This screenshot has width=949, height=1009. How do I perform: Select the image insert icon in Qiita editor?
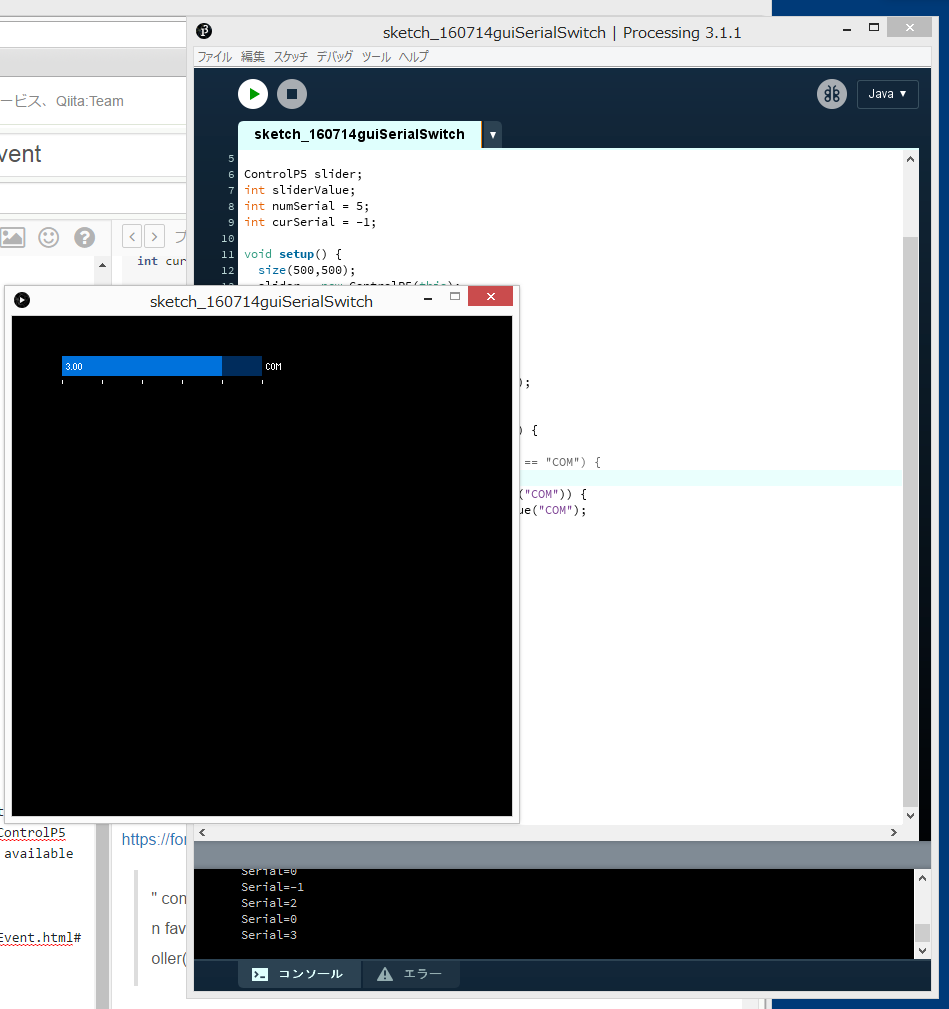click(12, 237)
